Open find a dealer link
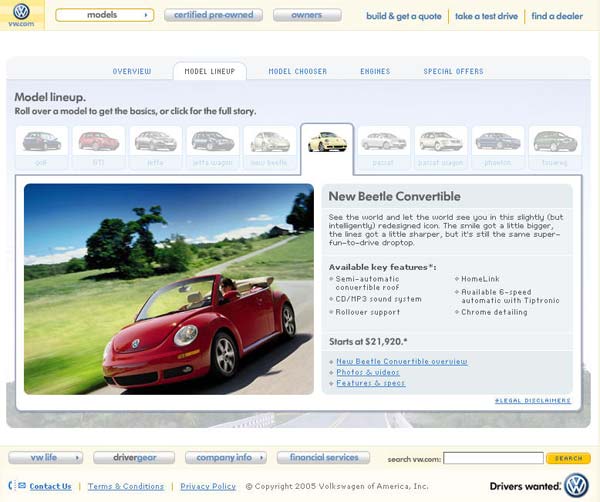 click(557, 16)
